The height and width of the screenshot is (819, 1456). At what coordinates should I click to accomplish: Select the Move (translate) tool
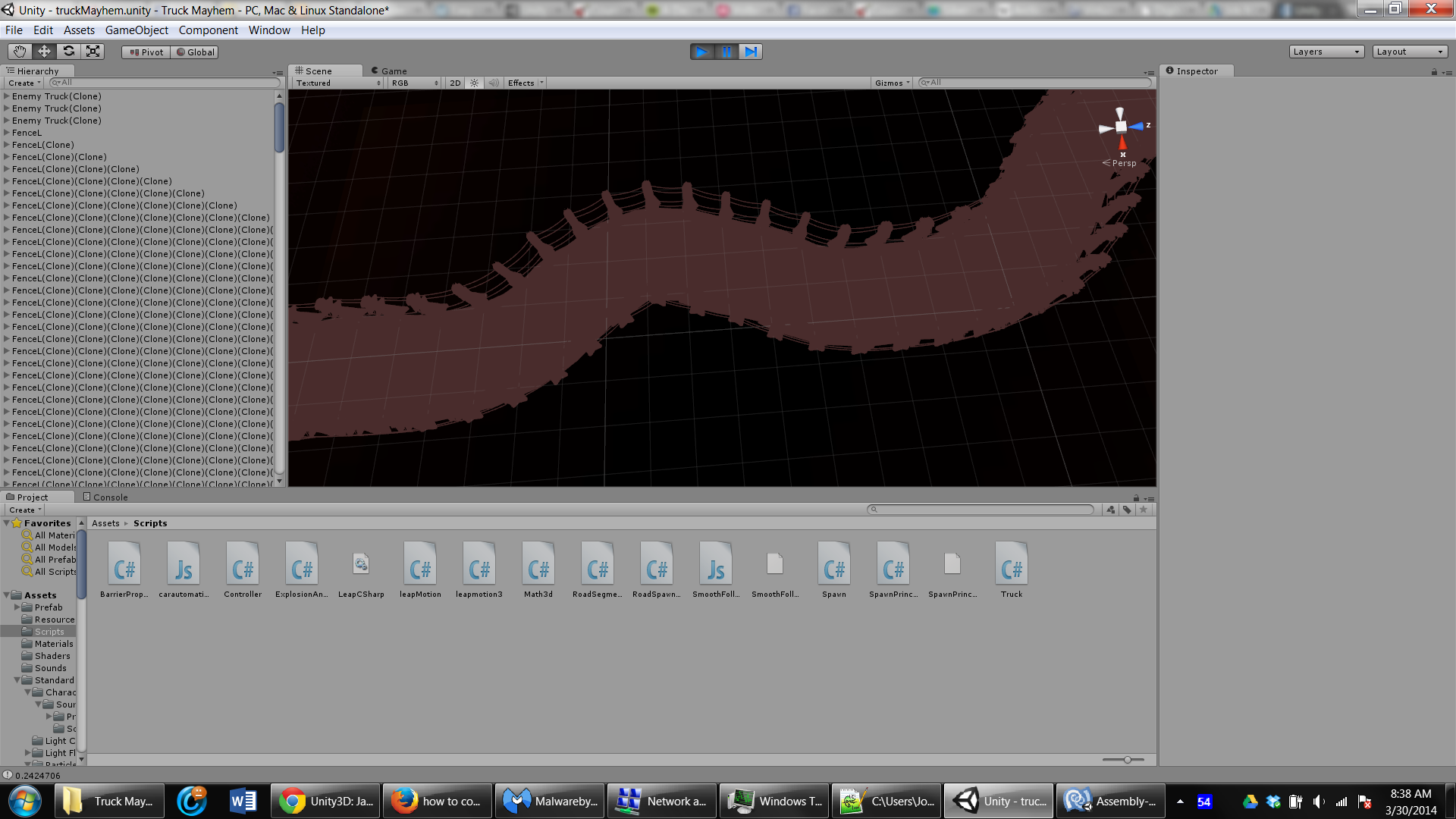[x=44, y=52]
